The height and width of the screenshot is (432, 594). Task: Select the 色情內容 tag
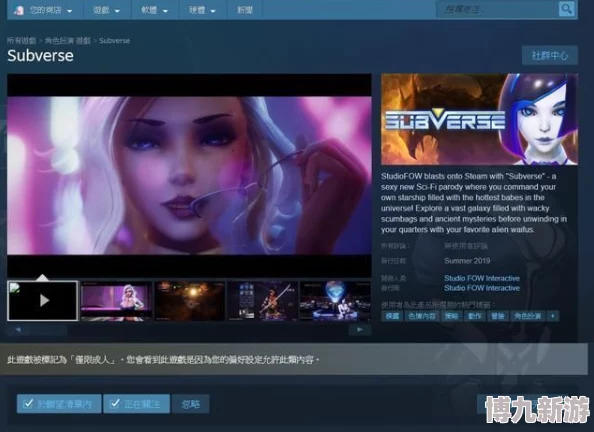[422, 316]
